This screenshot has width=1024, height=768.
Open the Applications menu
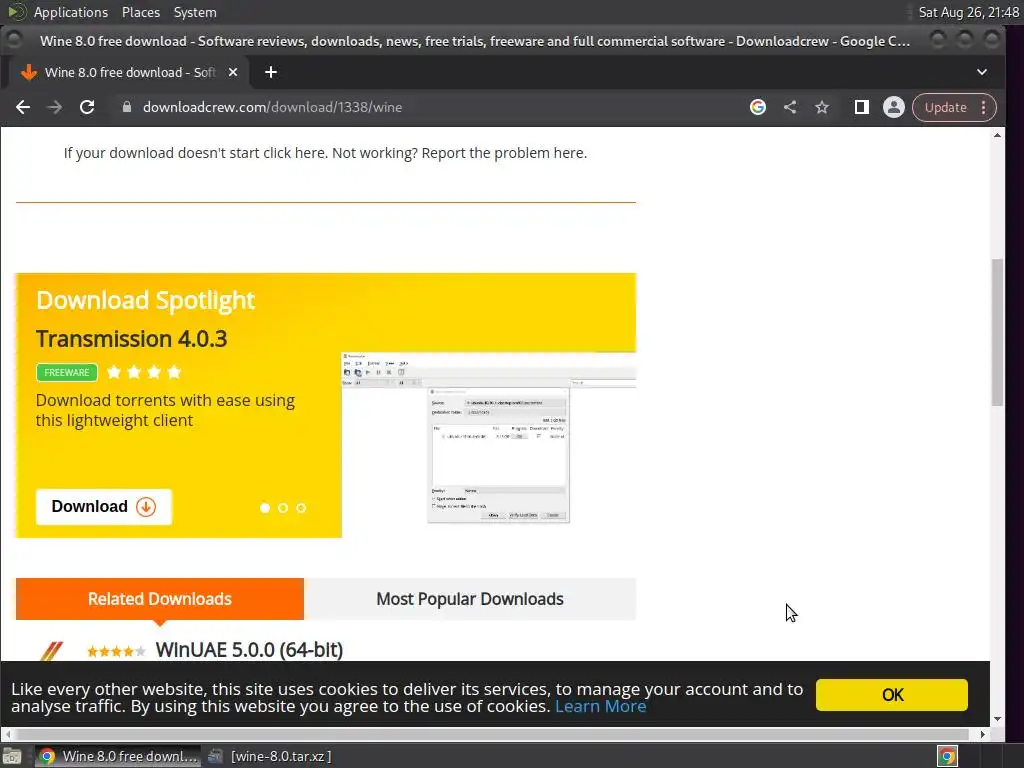tap(71, 12)
